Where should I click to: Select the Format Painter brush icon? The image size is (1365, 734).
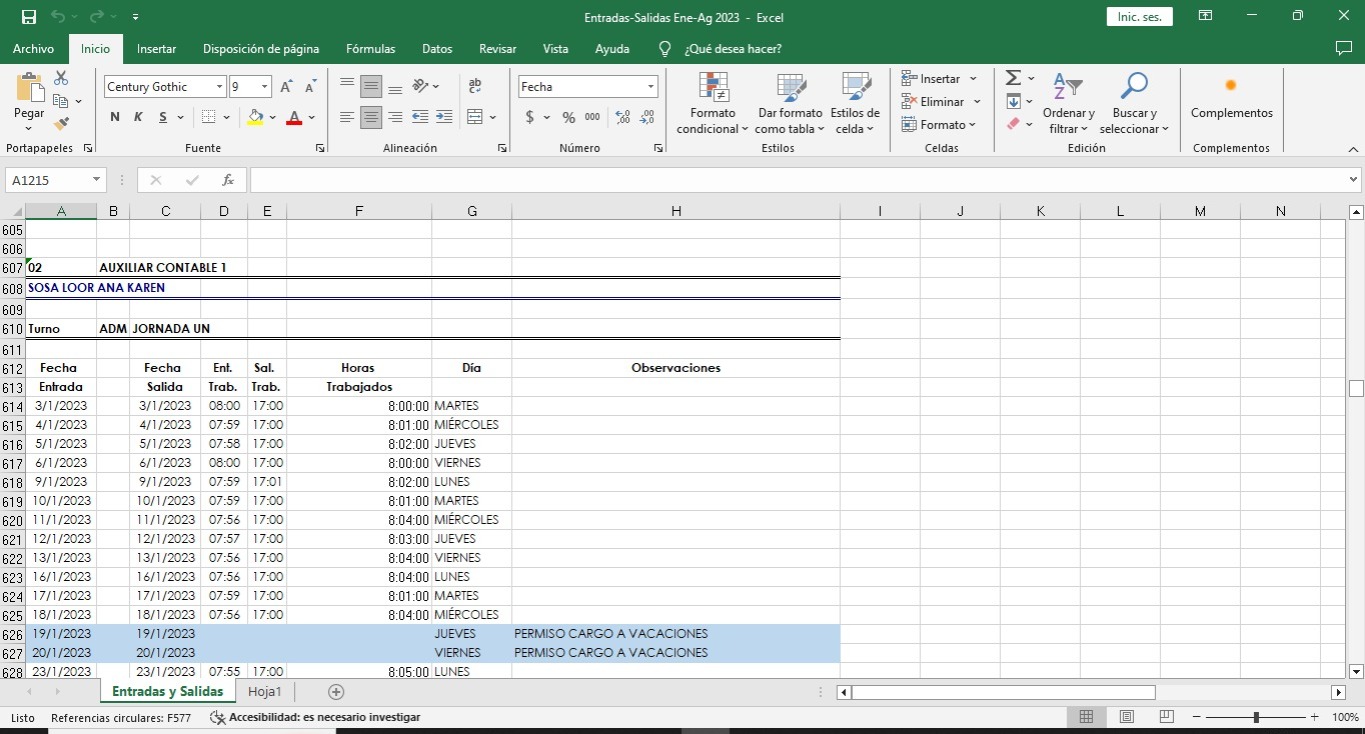tap(61, 124)
